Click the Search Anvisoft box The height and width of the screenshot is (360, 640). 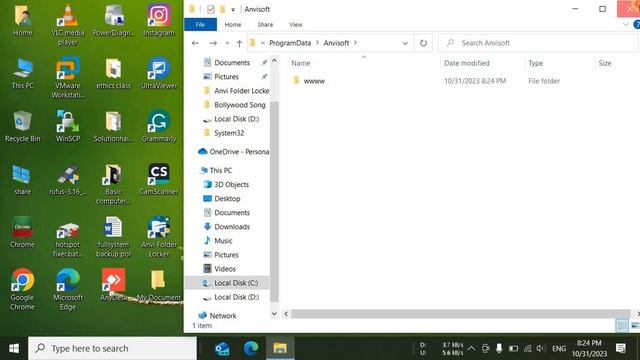538,43
